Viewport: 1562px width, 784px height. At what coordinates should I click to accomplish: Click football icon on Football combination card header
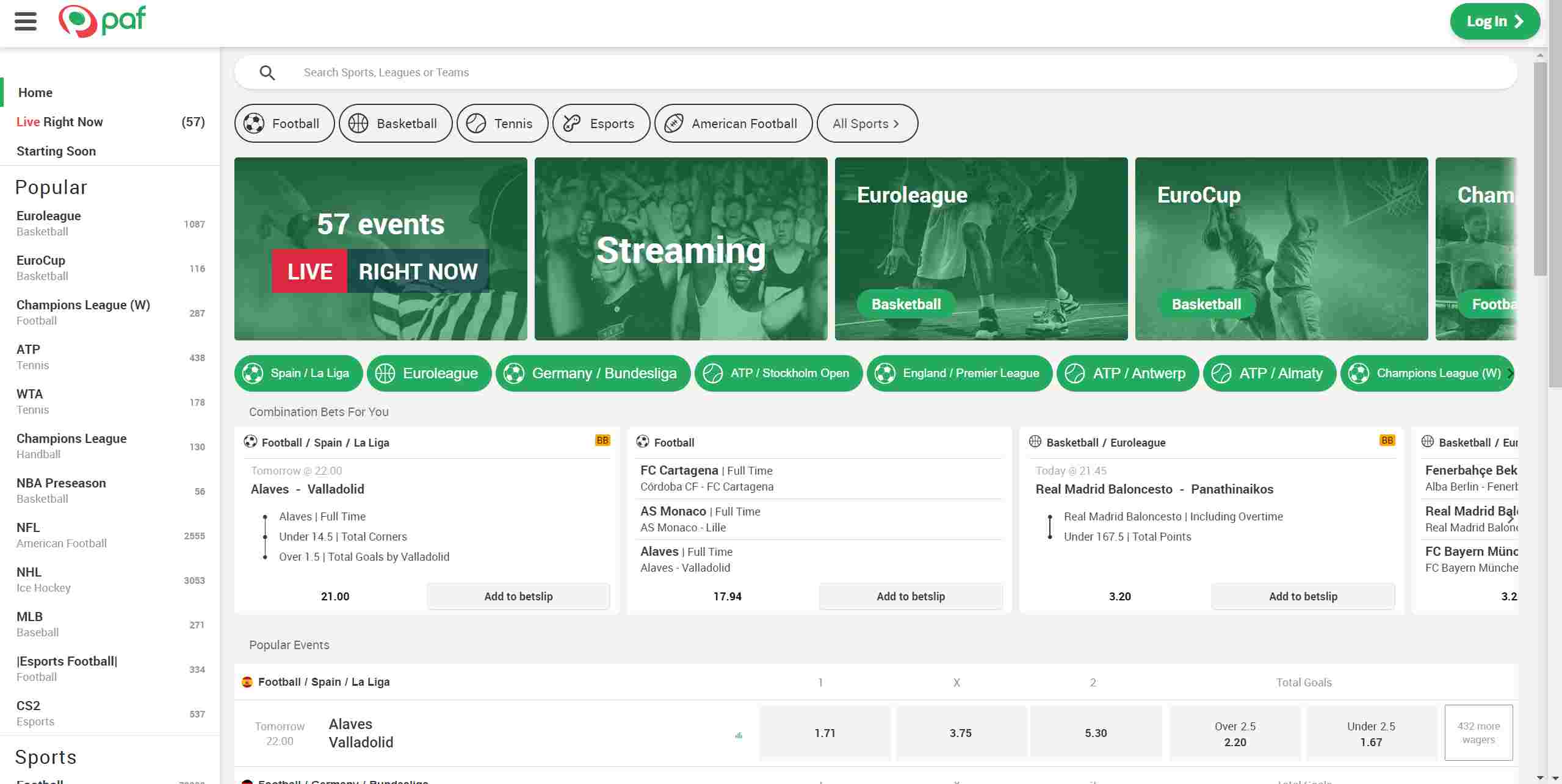[x=642, y=442]
